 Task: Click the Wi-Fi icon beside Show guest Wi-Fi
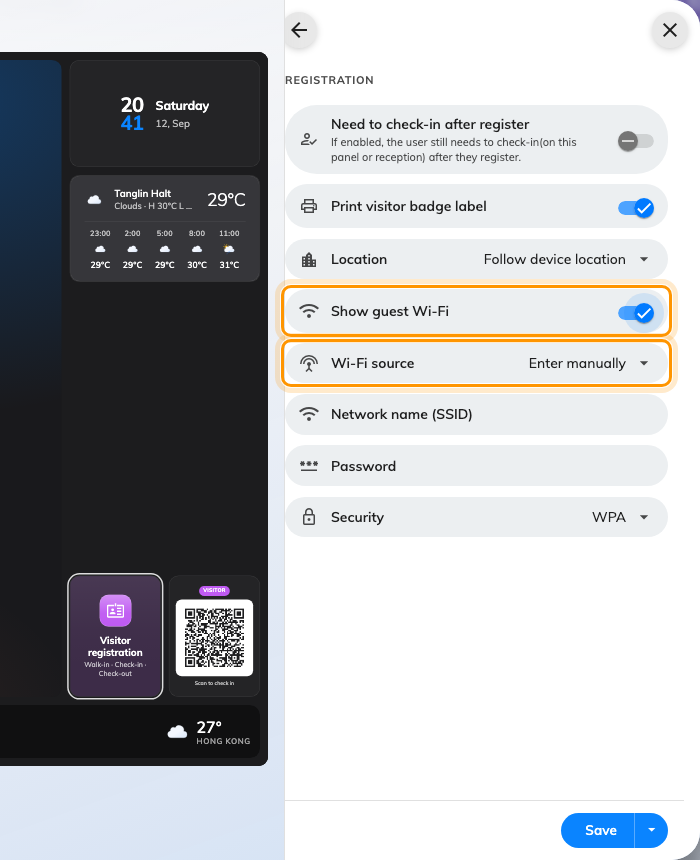tap(309, 312)
